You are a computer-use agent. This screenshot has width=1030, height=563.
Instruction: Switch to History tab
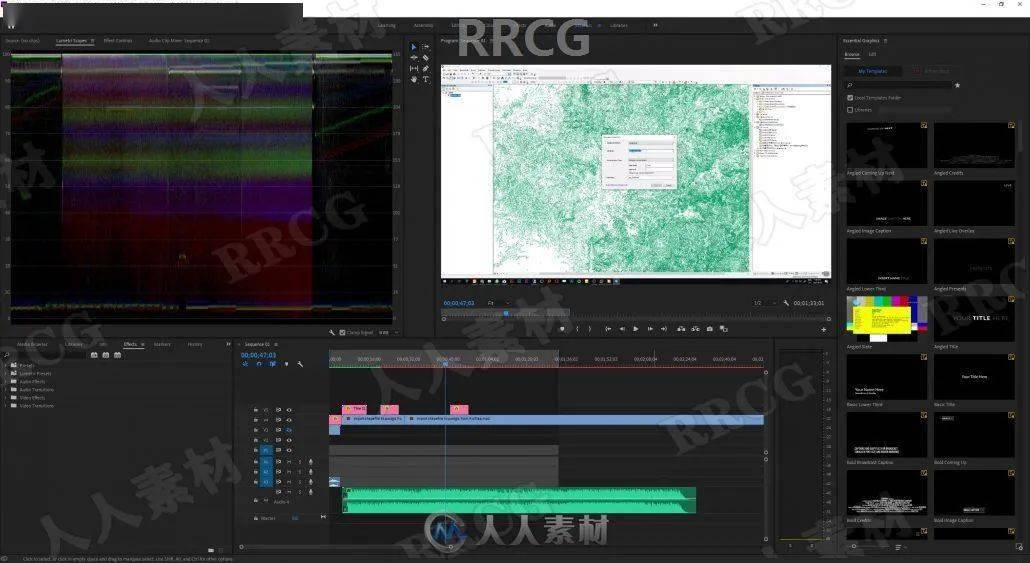pyautogui.click(x=195, y=344)
